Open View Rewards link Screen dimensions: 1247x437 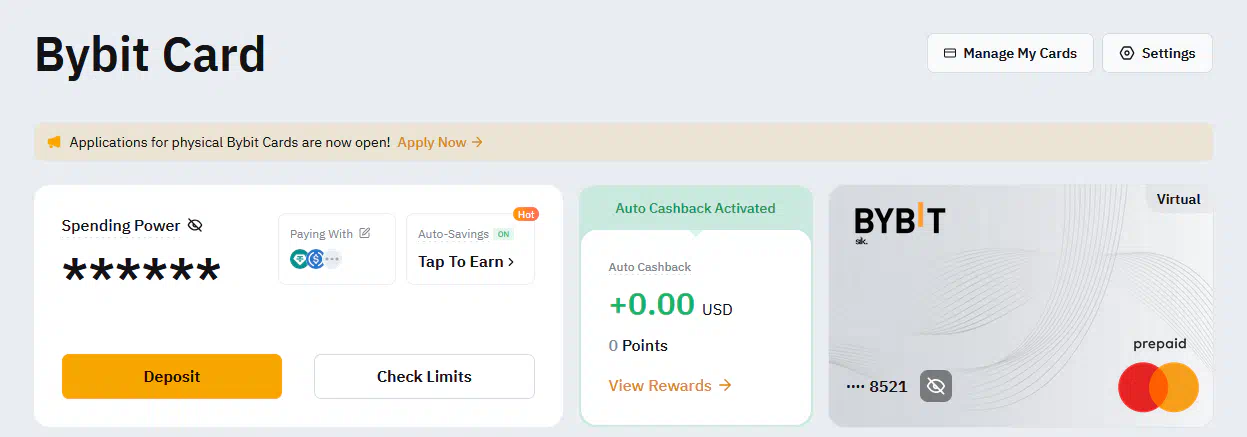(x=670, y=385)
